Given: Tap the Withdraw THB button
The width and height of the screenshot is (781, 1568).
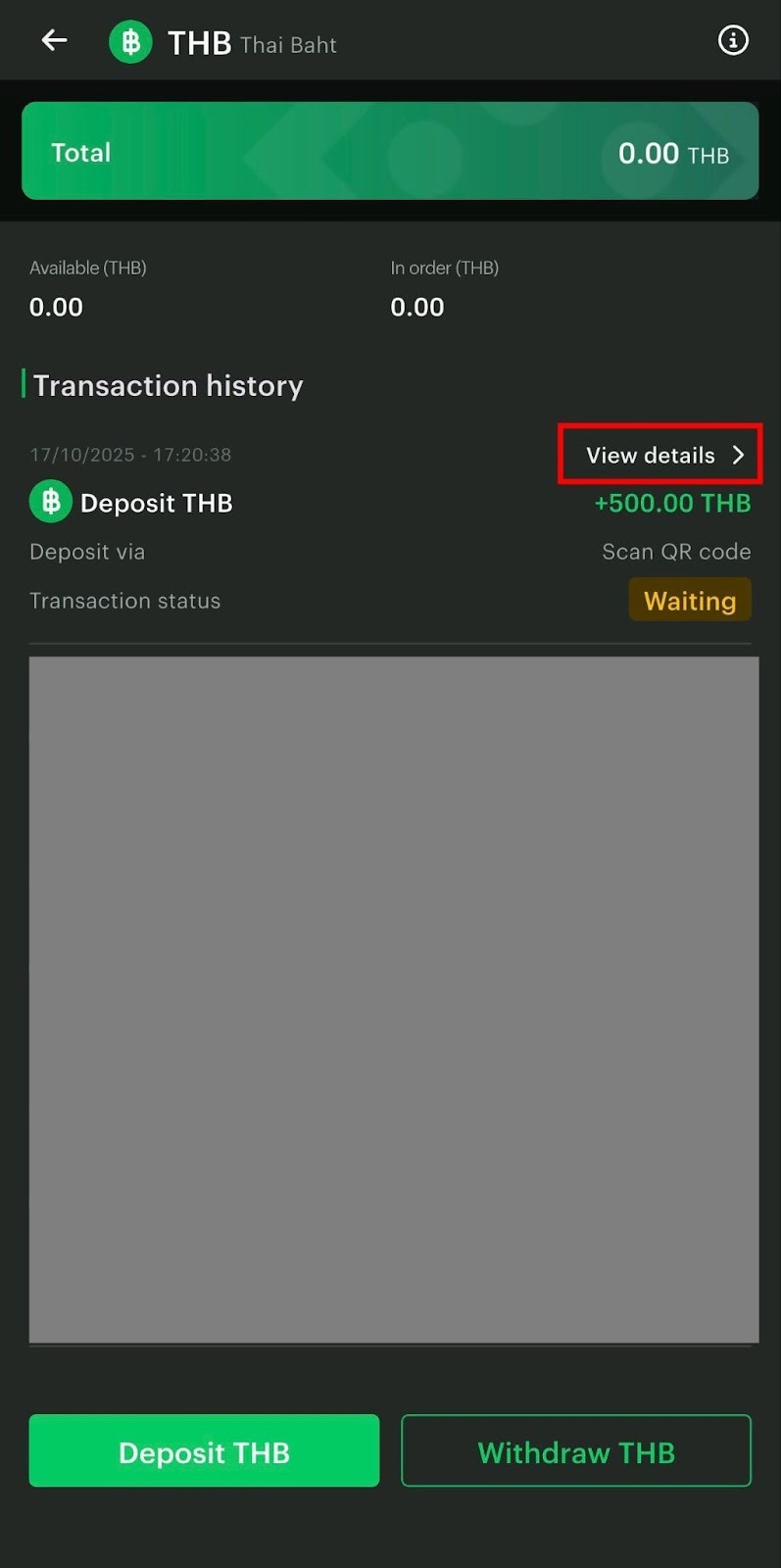Looking at the screenshot, I should click(x=576, y=1450).
